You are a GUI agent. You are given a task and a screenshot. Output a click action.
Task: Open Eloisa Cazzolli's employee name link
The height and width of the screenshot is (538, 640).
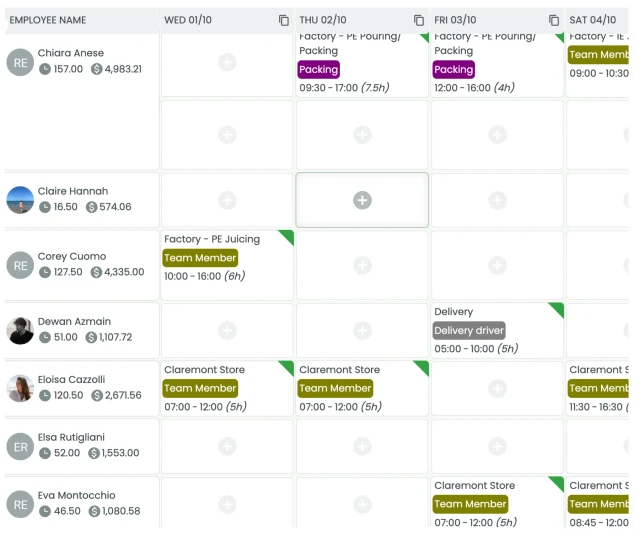point(71,380)
